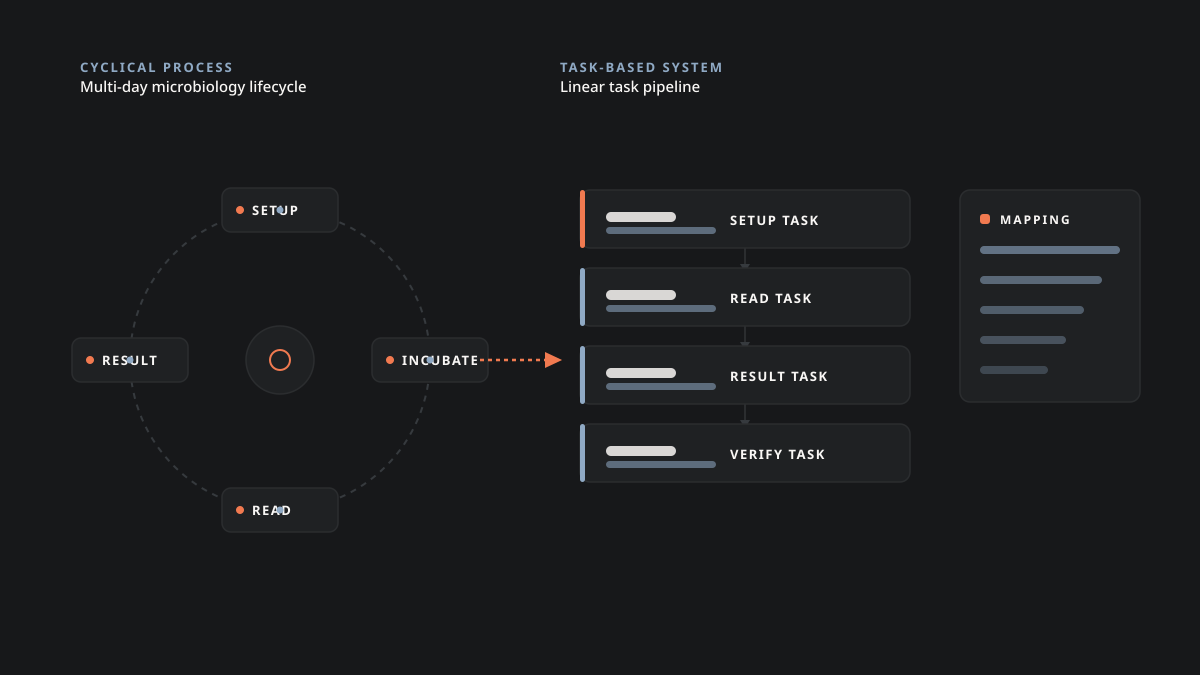Click the orange dot in SETUP node

pos(240,210)
